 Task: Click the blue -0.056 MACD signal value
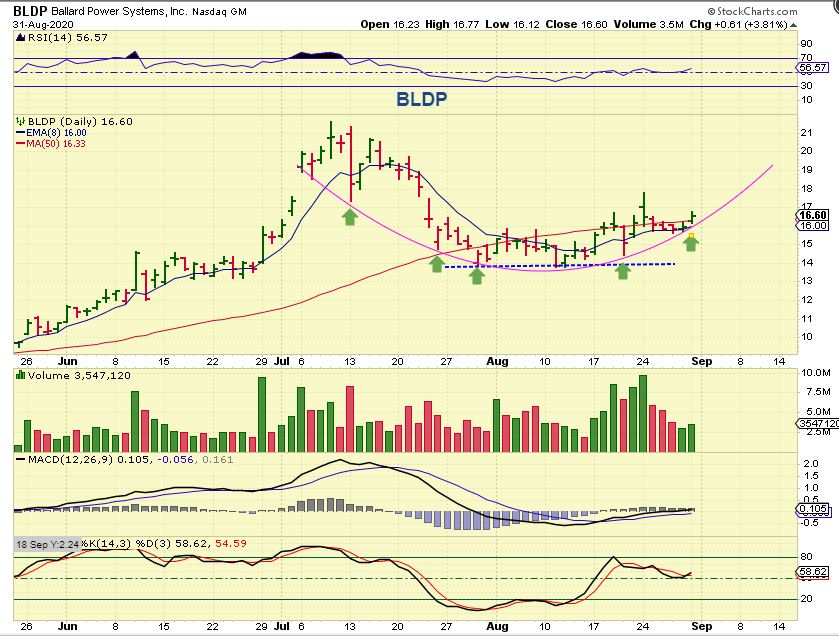pyautogui.click(x=176, y=459)
